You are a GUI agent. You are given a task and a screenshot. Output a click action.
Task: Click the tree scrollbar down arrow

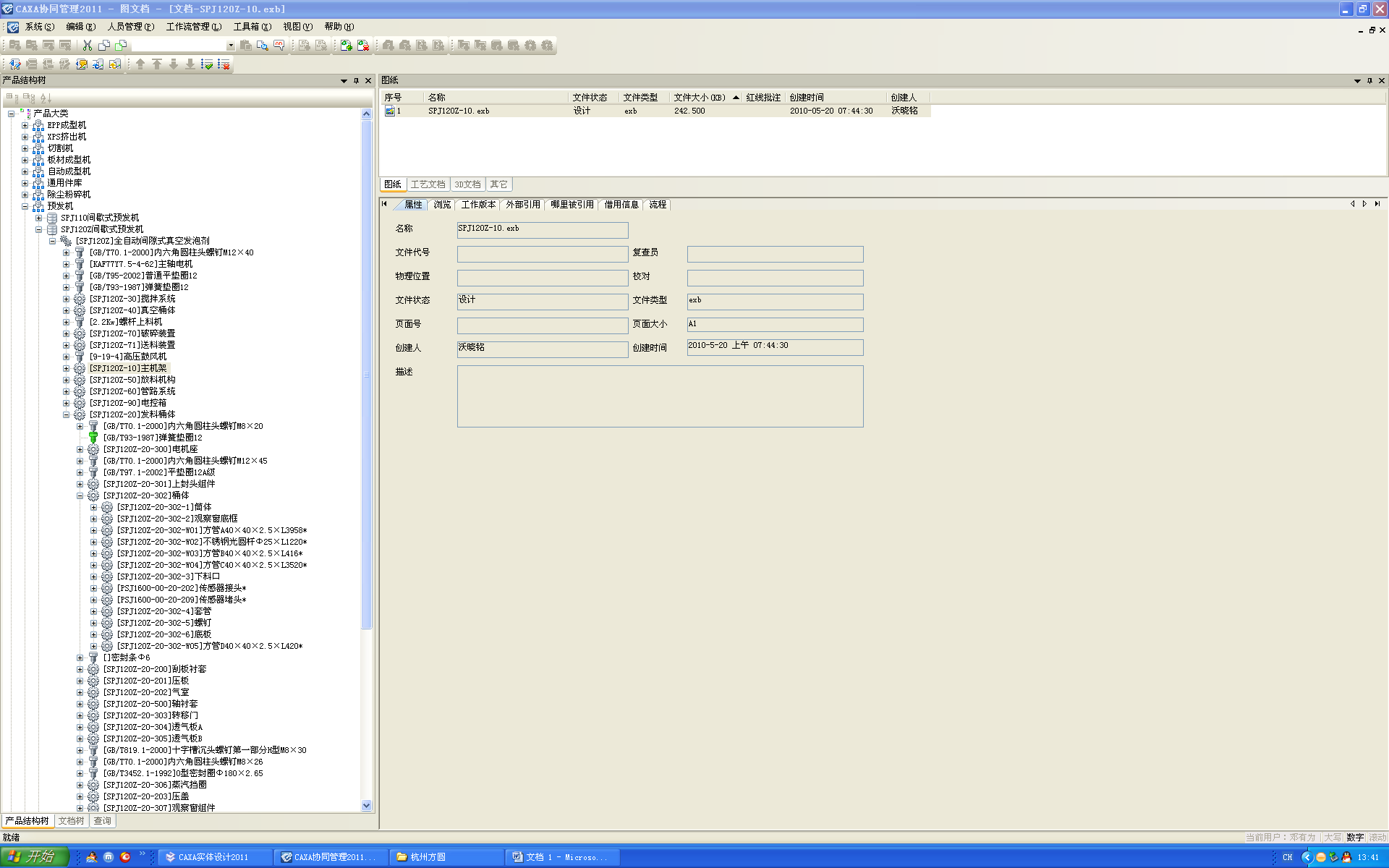(x=366, y=805)
